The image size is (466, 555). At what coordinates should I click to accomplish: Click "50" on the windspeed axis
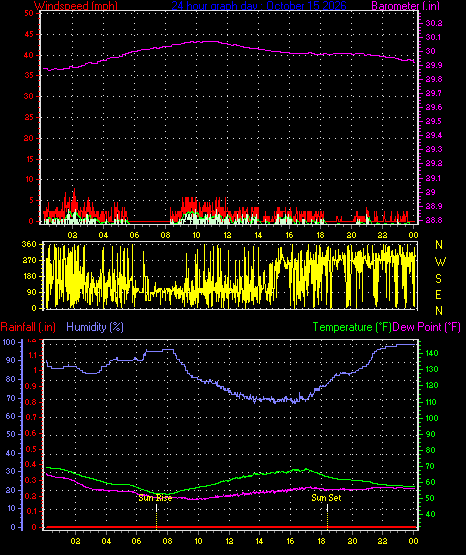click(x=29, y=13)
